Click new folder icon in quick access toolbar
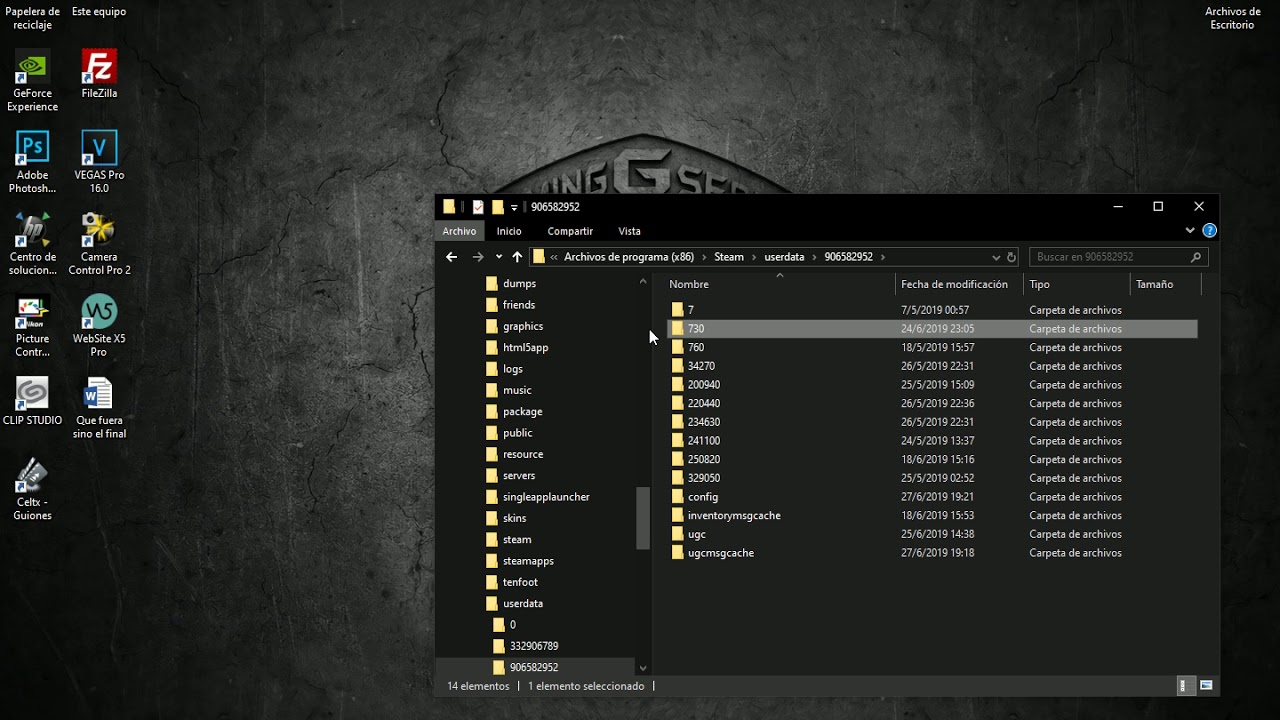 [498, 207]
